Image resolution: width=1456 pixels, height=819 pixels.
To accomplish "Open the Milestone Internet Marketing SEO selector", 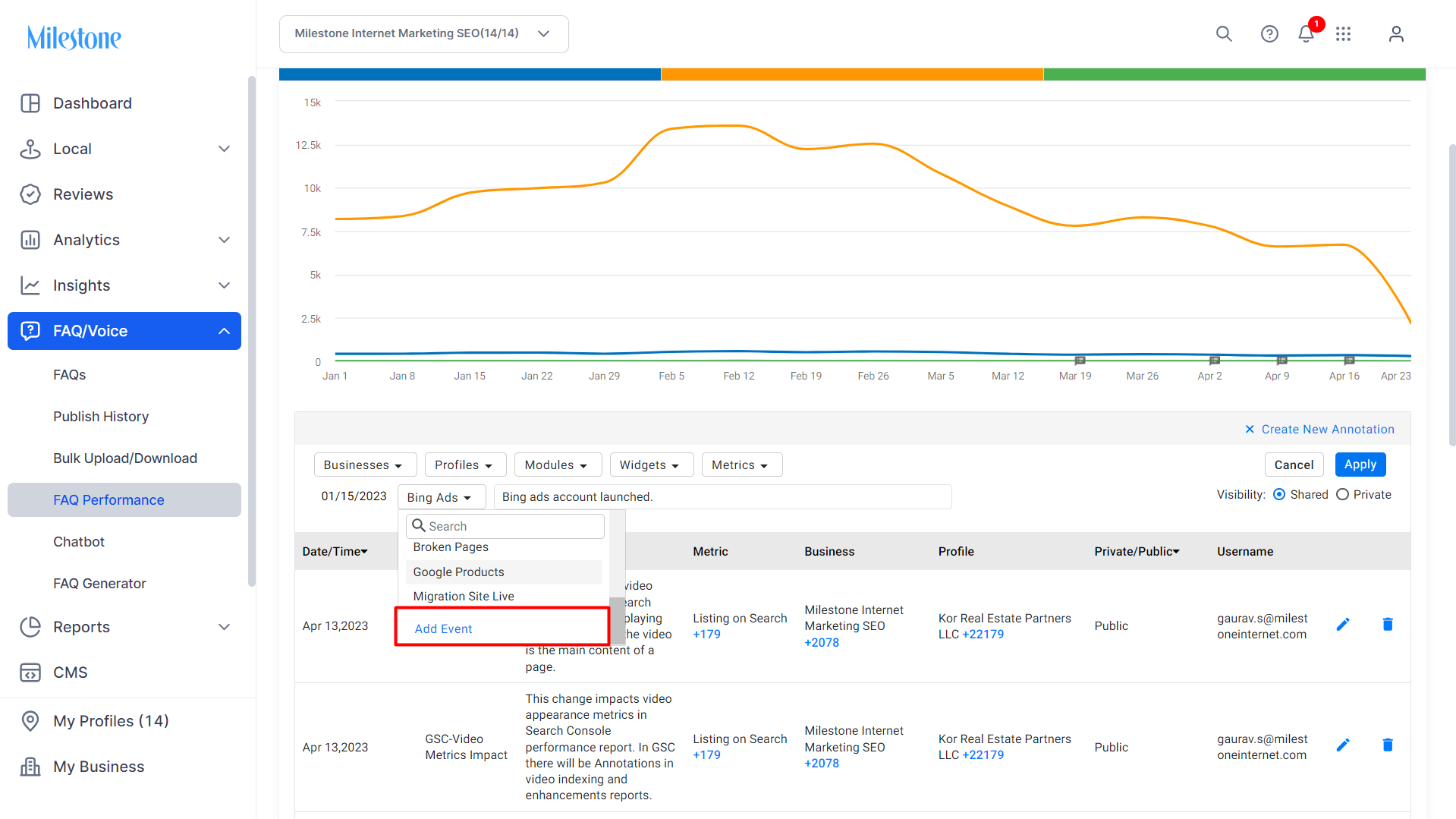I will (423, 34).
